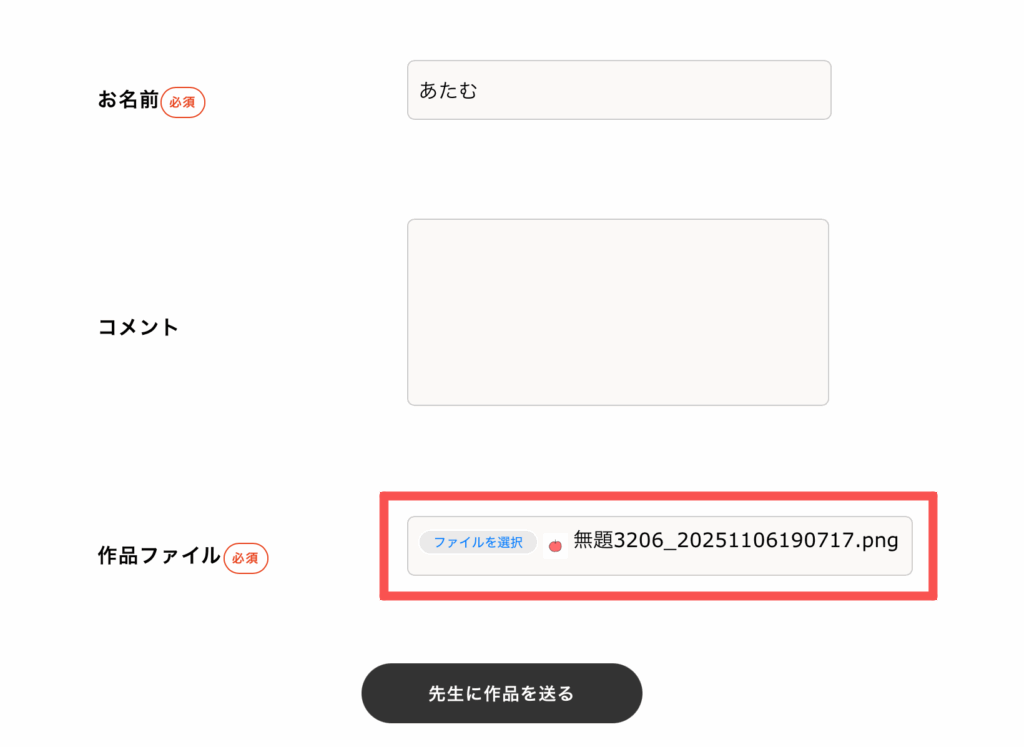Click the bottom edge of コメント box
Viewport: 1024px width, 747px height.
coord(618,404)
